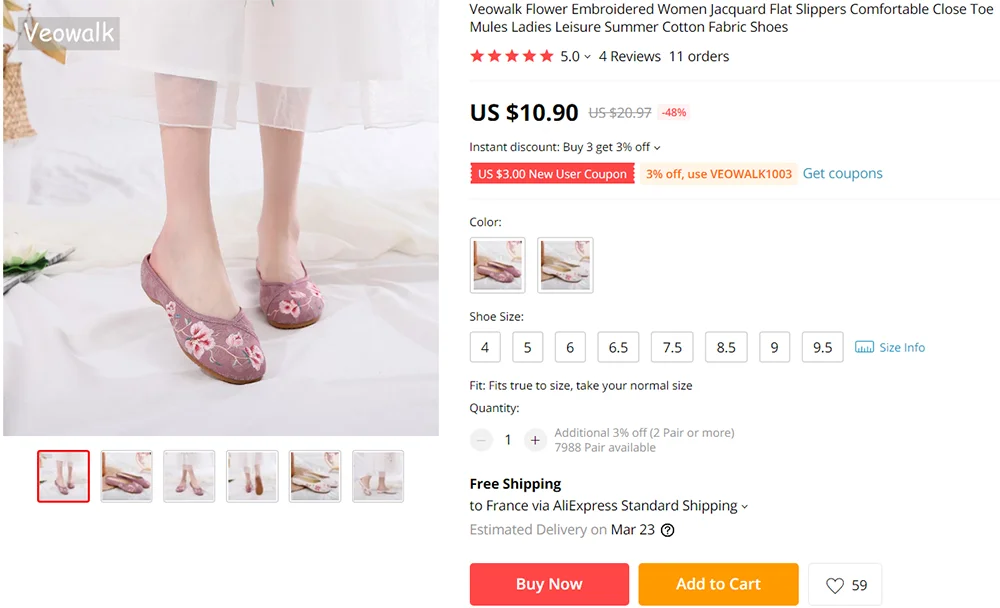This screenshot has height=608, width=1000.
Task: Click the Get coupons link
Action: tap(842, 173)
